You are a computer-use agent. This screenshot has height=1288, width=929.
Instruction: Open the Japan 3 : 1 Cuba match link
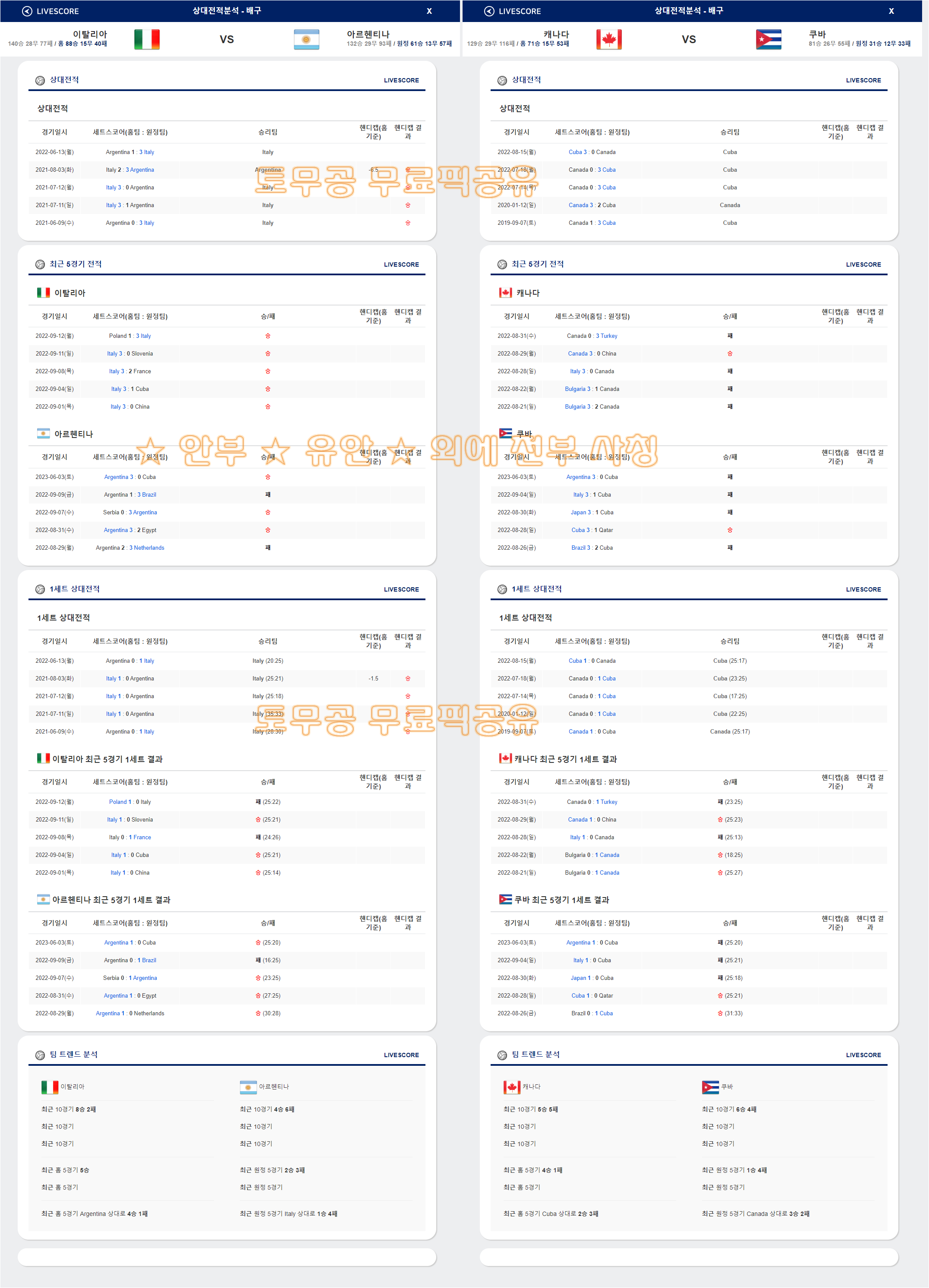[592, 513]
